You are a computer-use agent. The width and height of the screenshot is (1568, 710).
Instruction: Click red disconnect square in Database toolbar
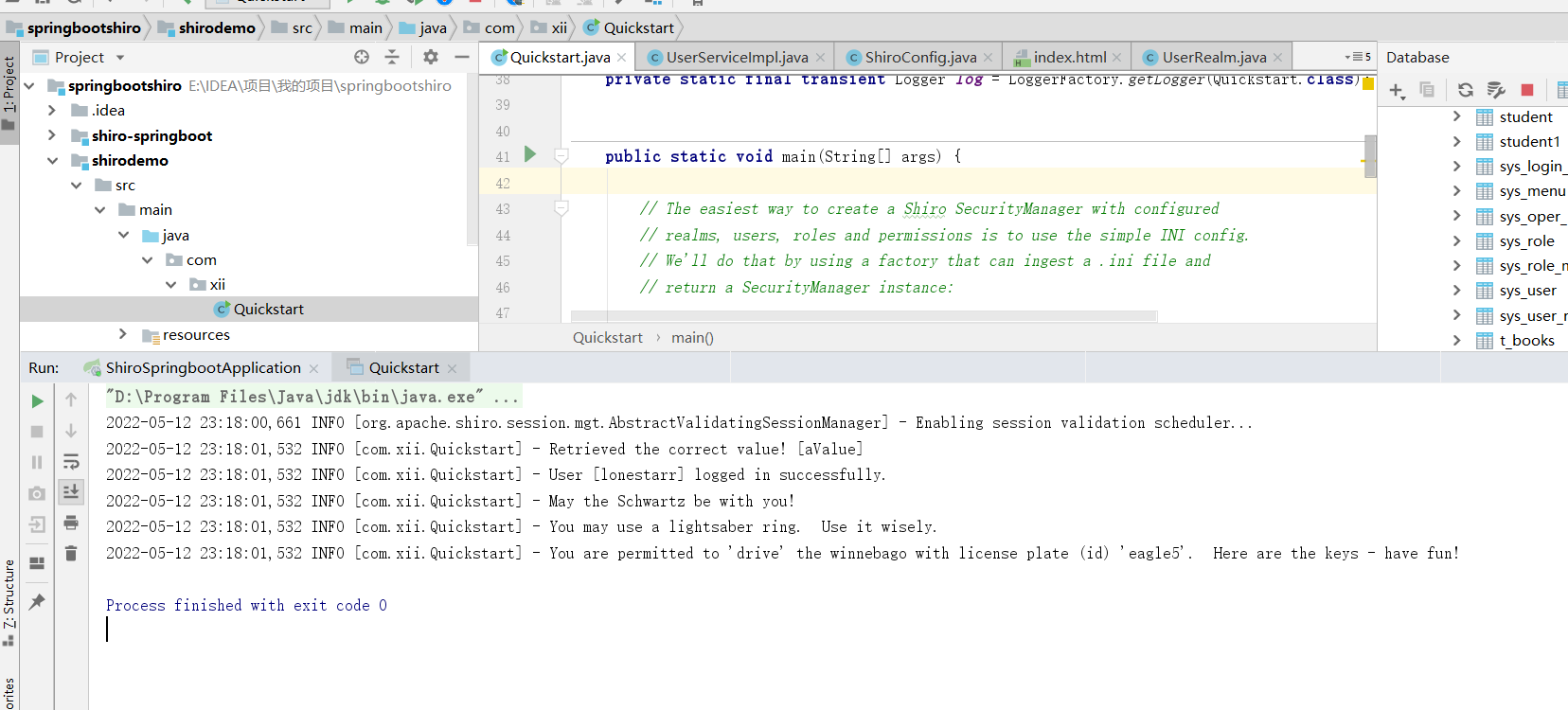1527,90
